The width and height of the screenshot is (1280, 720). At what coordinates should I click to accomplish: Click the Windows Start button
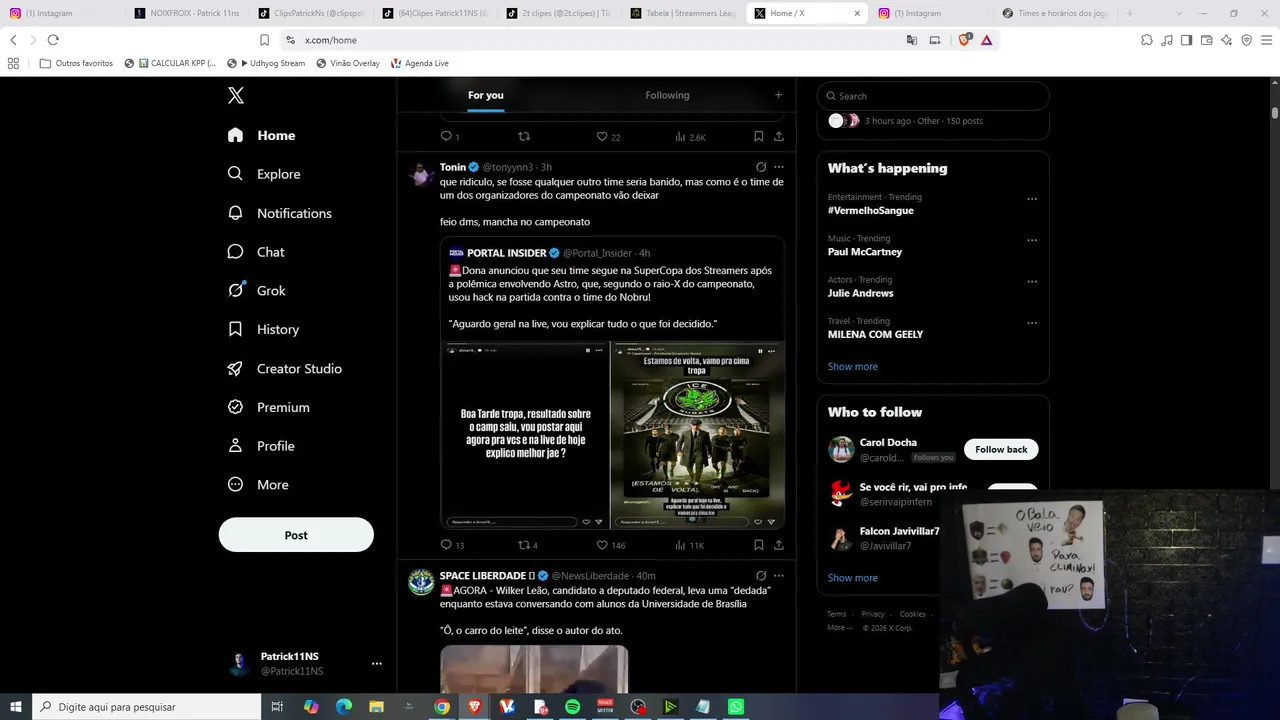16,707
